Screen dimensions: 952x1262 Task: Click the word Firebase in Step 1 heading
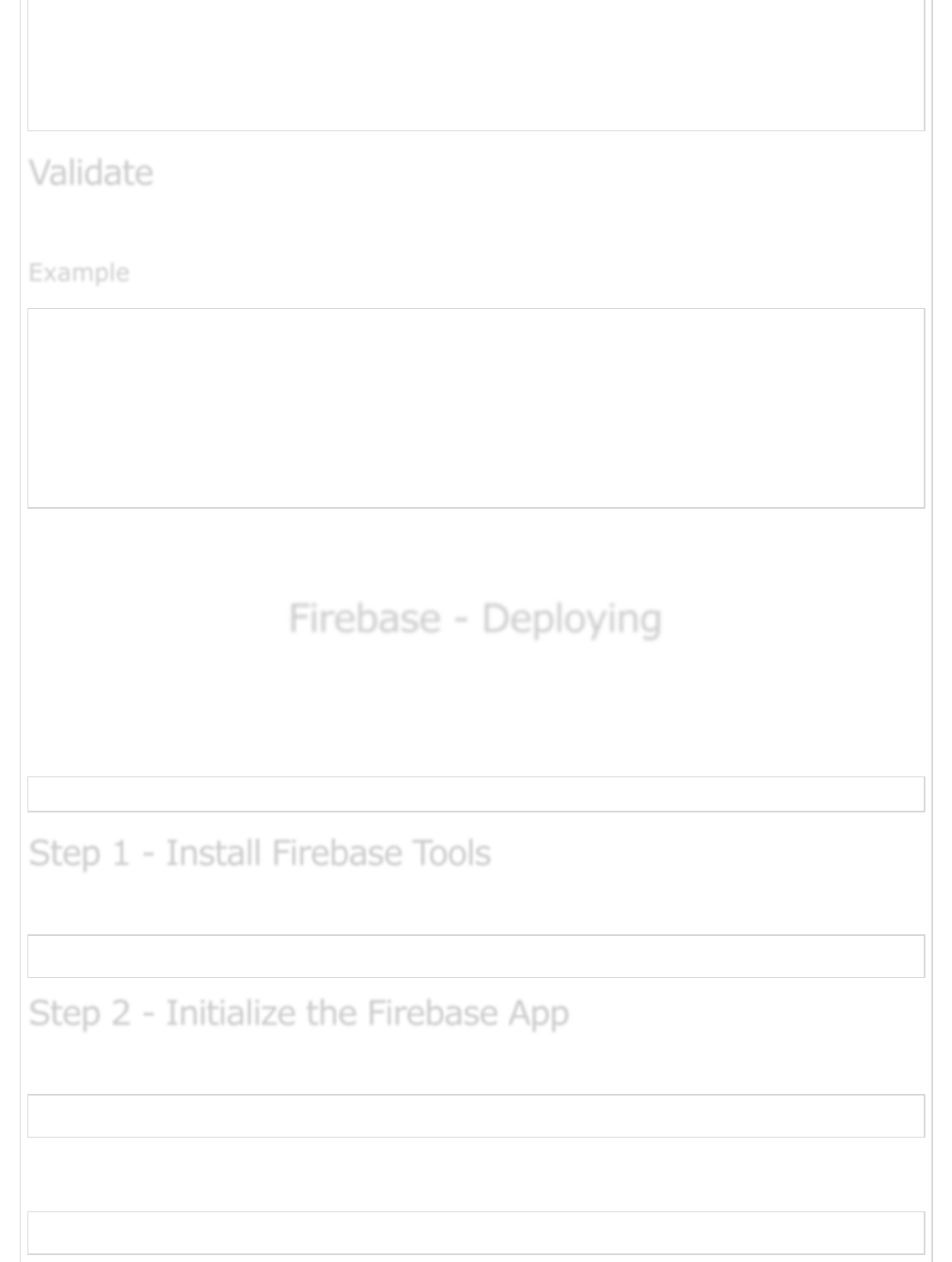[x=336, y=854]
